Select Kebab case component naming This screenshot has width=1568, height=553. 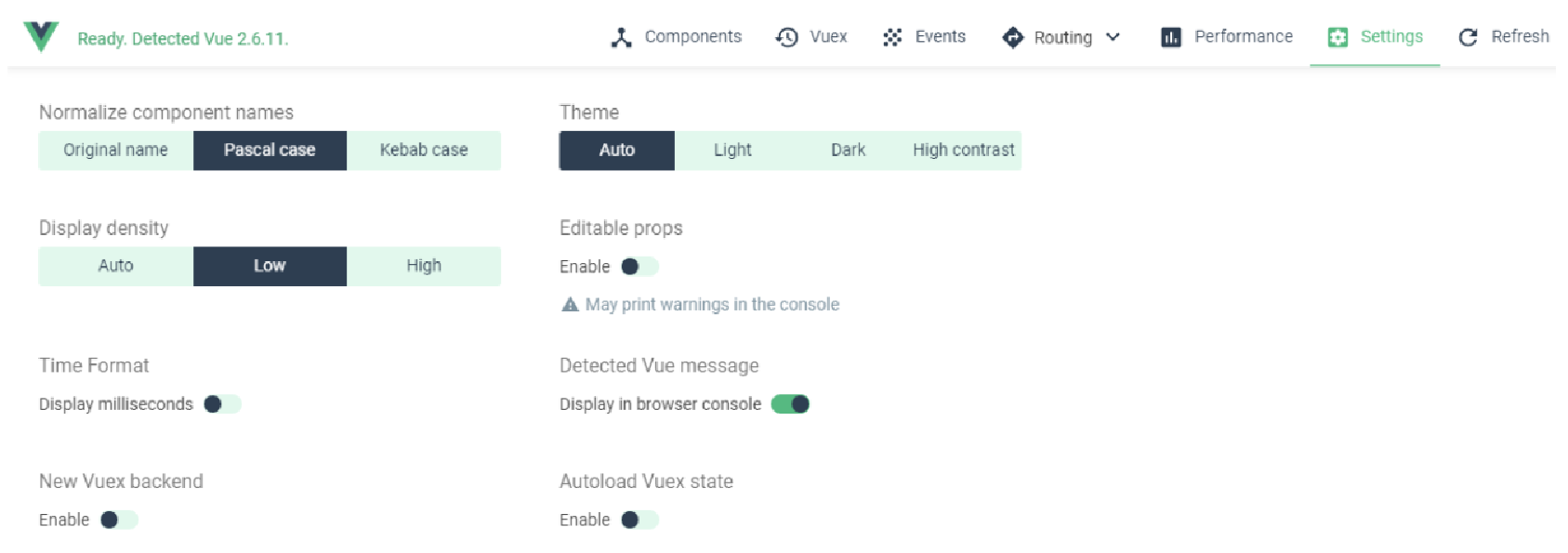[424, 151]
